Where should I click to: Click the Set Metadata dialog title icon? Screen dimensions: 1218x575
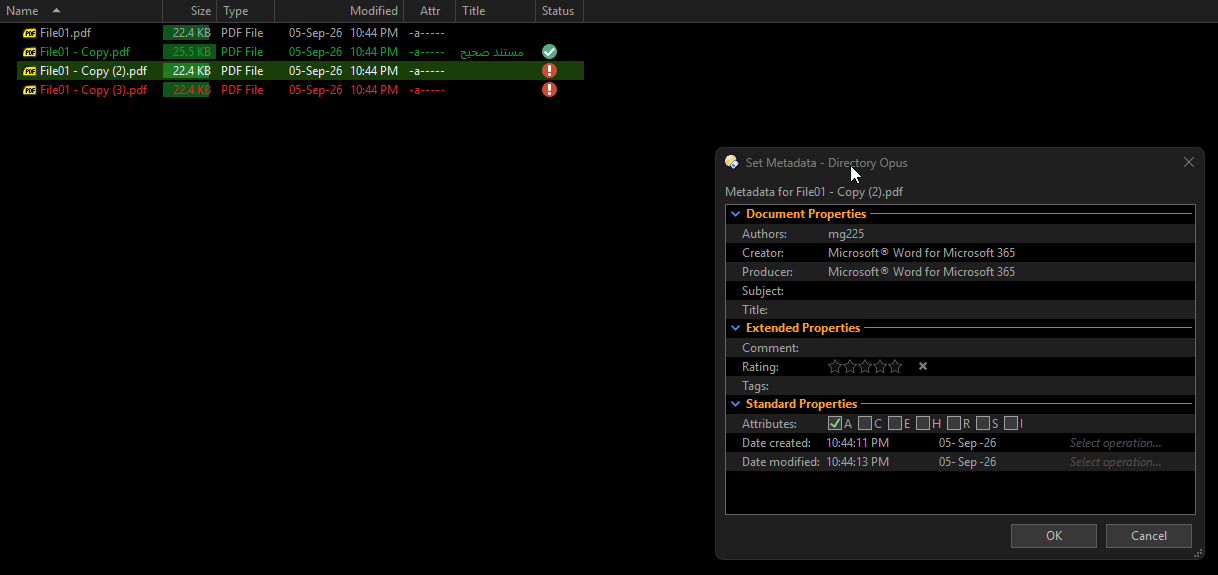(732, 162)
